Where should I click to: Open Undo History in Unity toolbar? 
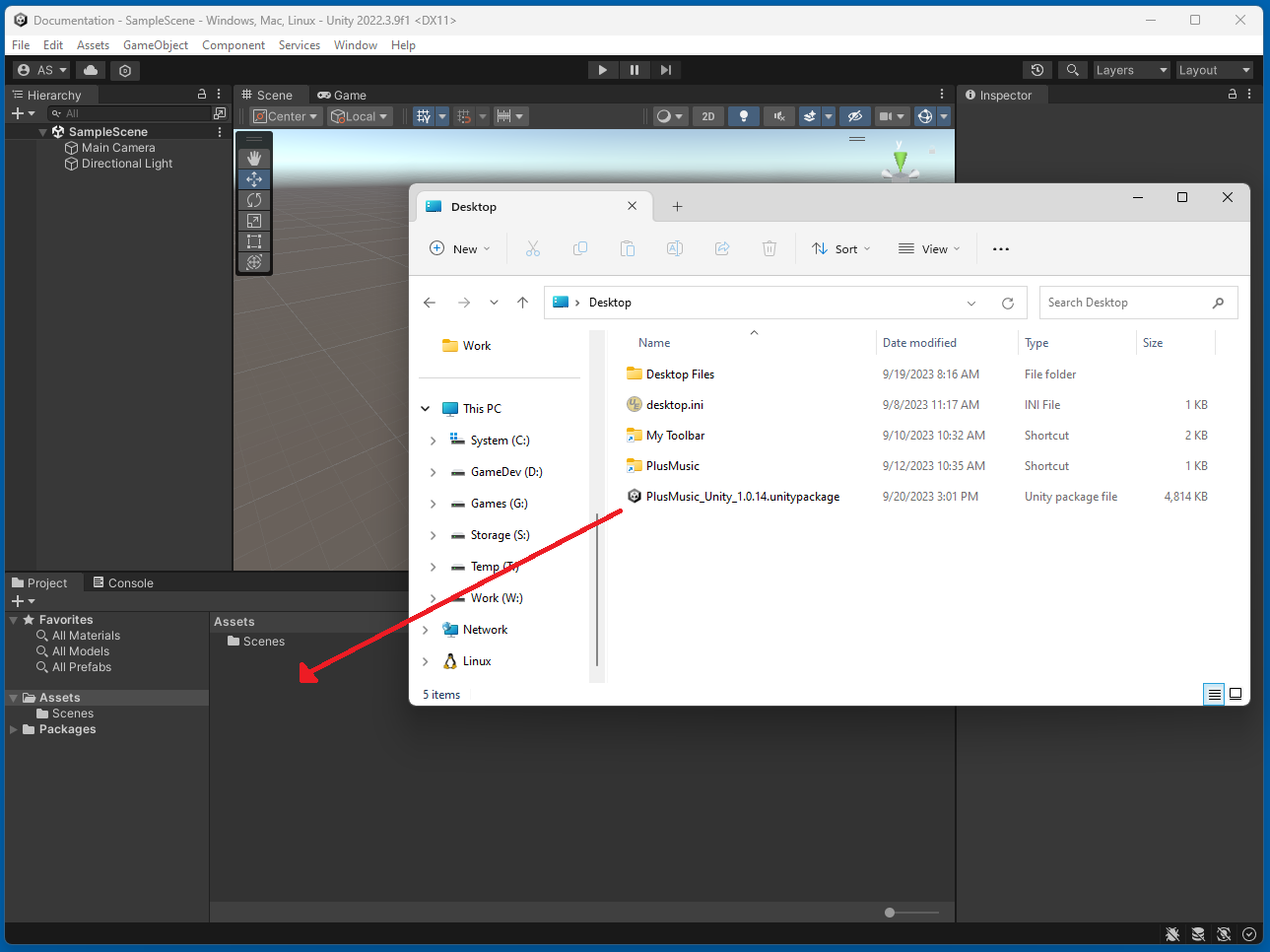tap(1036, 70)
